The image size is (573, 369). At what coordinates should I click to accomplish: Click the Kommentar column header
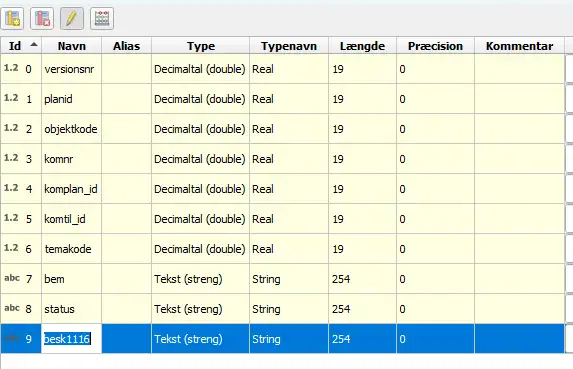519,46
